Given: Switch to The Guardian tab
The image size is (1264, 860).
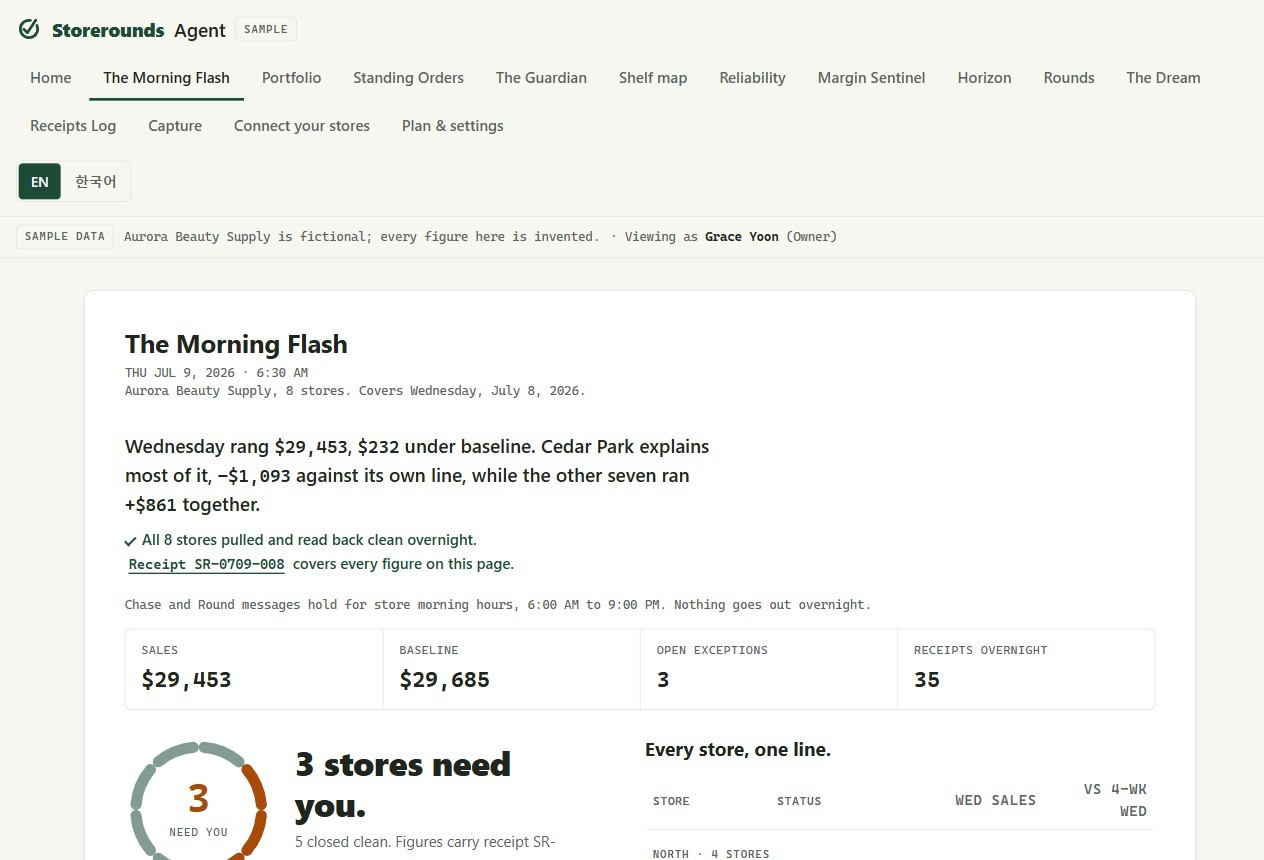Looking at the screenshot, I should pos(541,78).
